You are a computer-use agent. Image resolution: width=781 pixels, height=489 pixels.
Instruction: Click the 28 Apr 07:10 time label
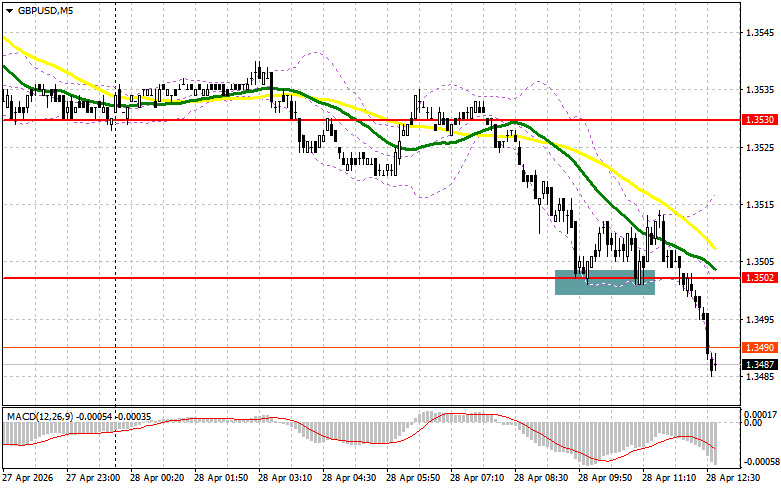[x=477, y=478]
